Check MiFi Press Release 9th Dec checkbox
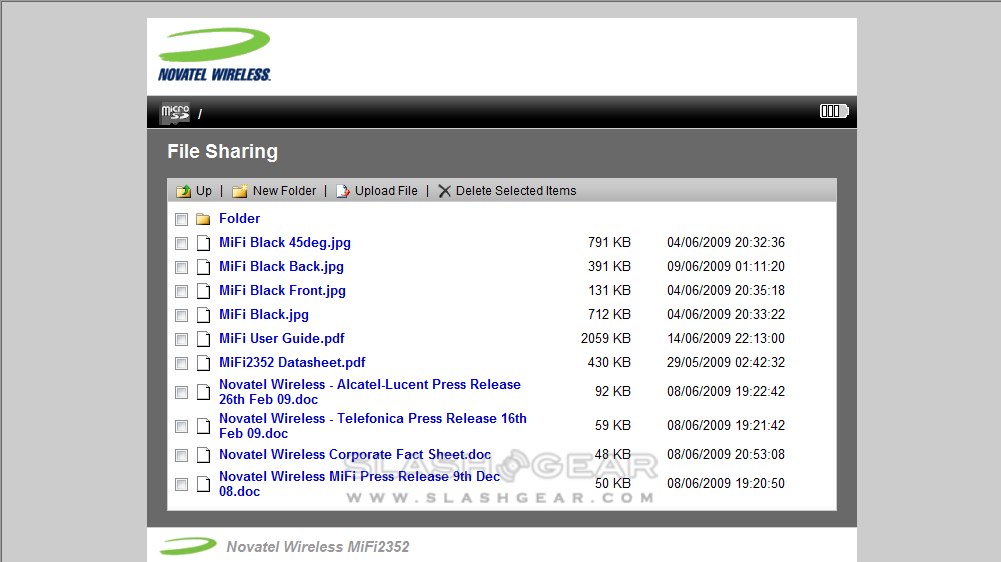The width and height of the screenshot is (1001, 562). [181, 484]
